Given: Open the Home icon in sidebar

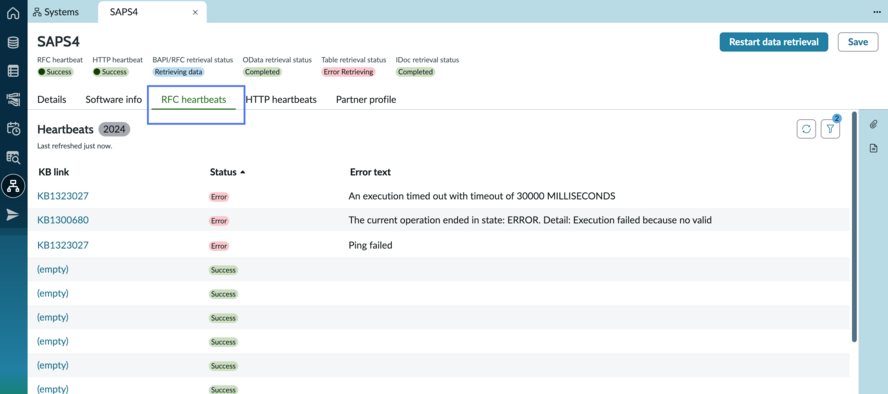Looking at the screenshot, I should (12, 13).
